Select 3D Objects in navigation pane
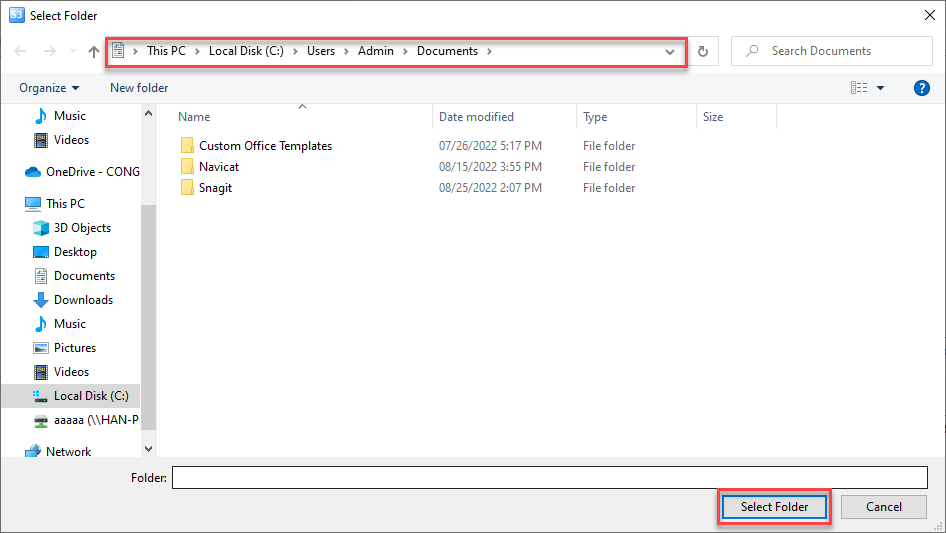946x533 pixels. 82,228
